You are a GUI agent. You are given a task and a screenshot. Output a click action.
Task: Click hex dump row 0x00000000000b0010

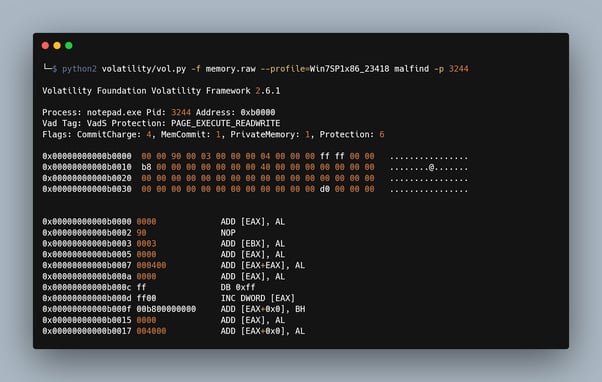[255, 167]
